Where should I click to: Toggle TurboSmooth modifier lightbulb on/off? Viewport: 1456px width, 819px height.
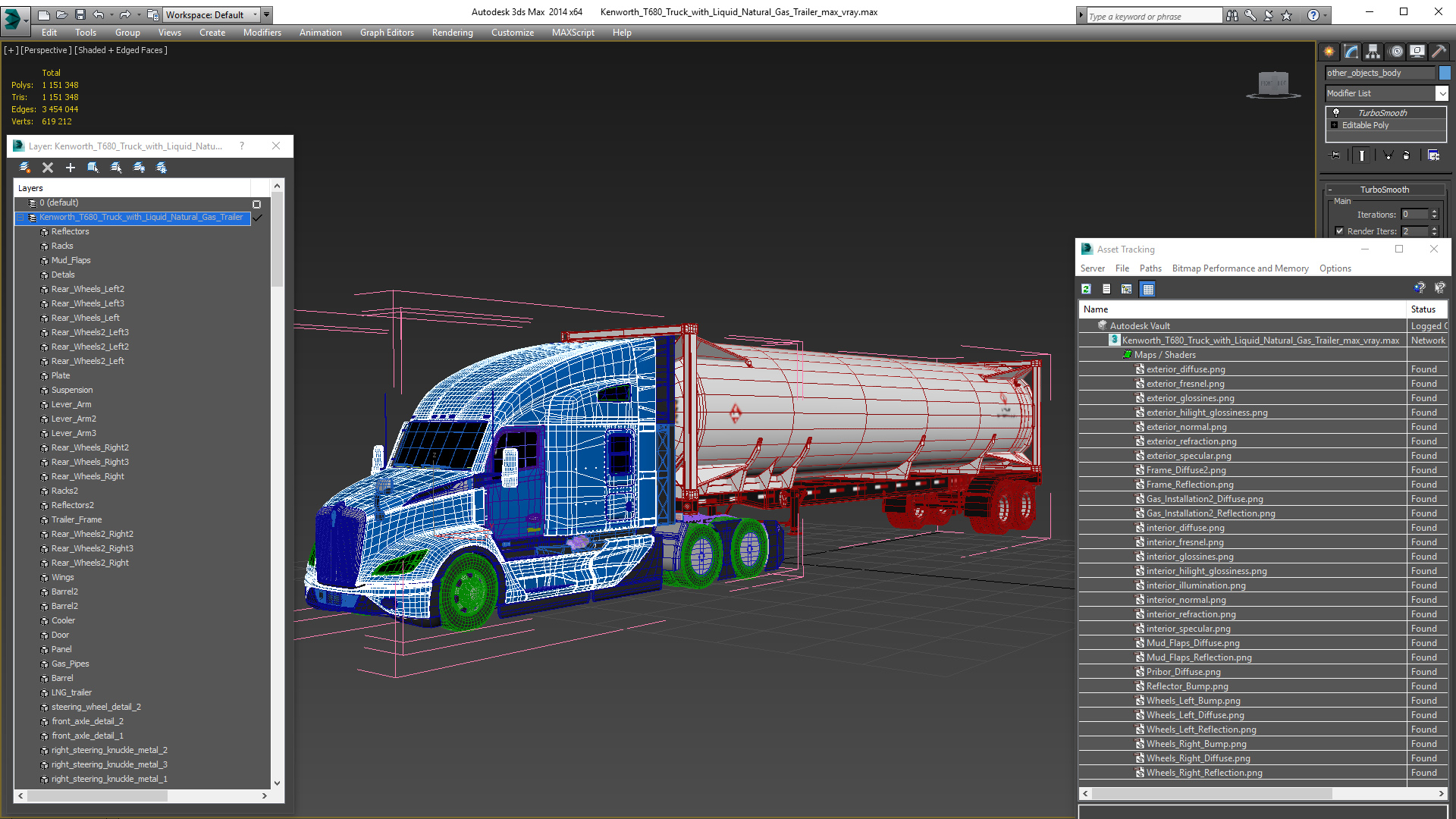(1336, 112)
